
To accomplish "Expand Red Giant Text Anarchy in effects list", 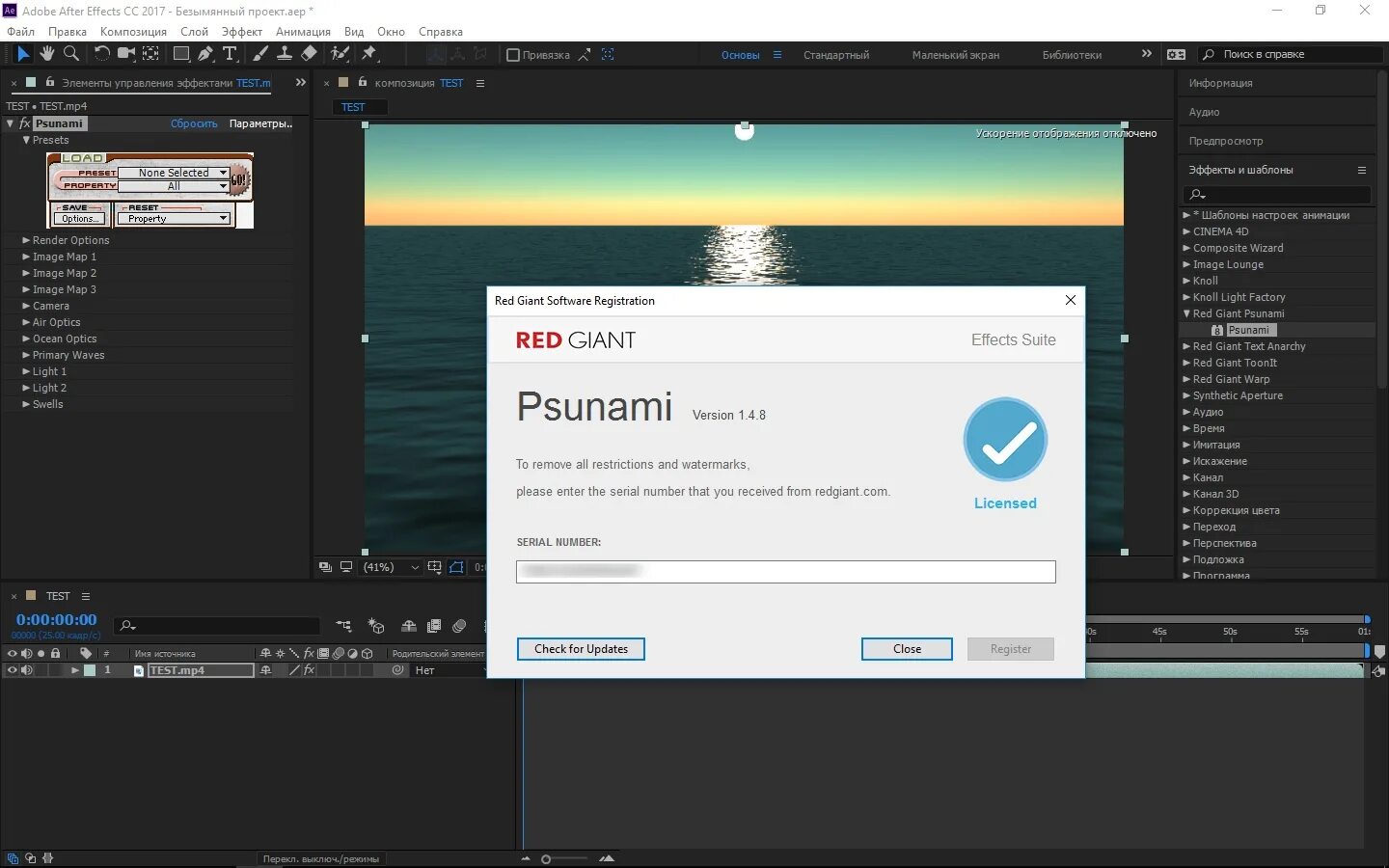I will tap(1189, 346).
